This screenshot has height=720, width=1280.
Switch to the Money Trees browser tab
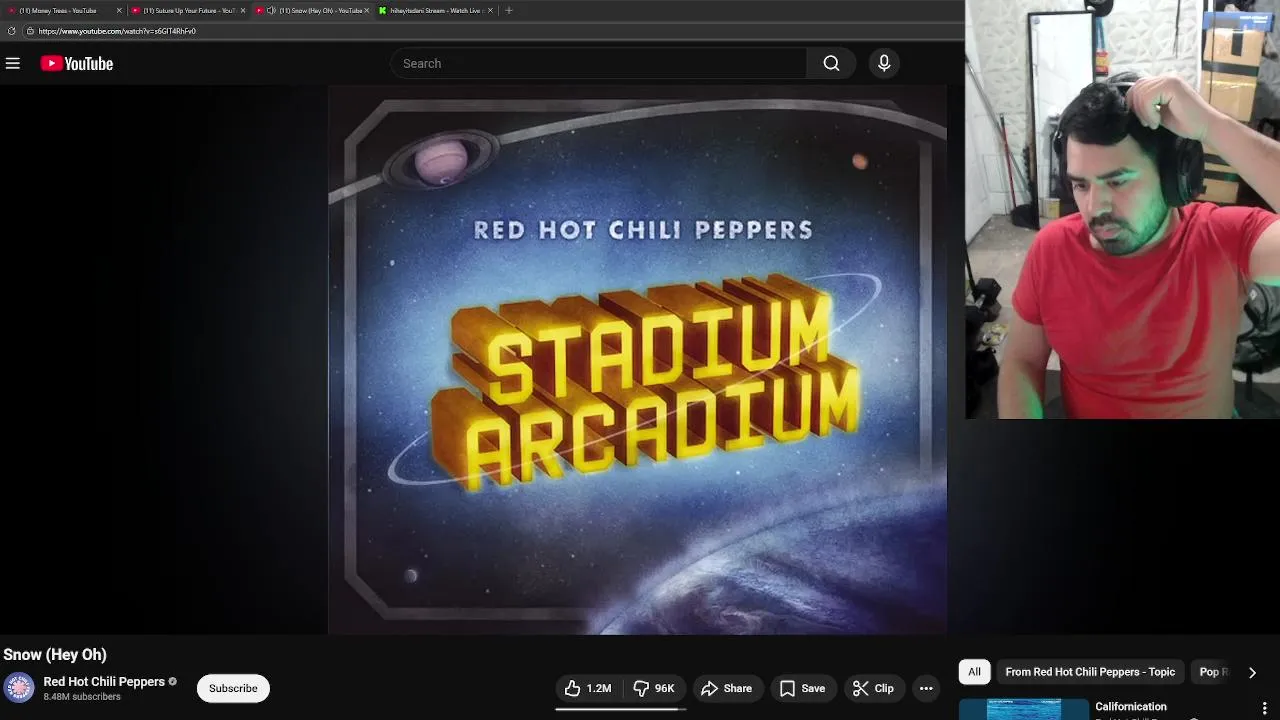(x=60, y=10)
